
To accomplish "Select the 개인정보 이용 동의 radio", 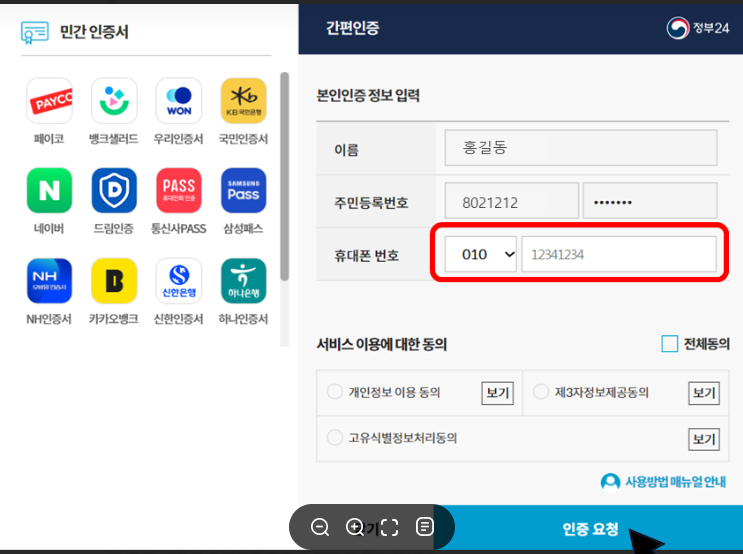I will point(335,392).
